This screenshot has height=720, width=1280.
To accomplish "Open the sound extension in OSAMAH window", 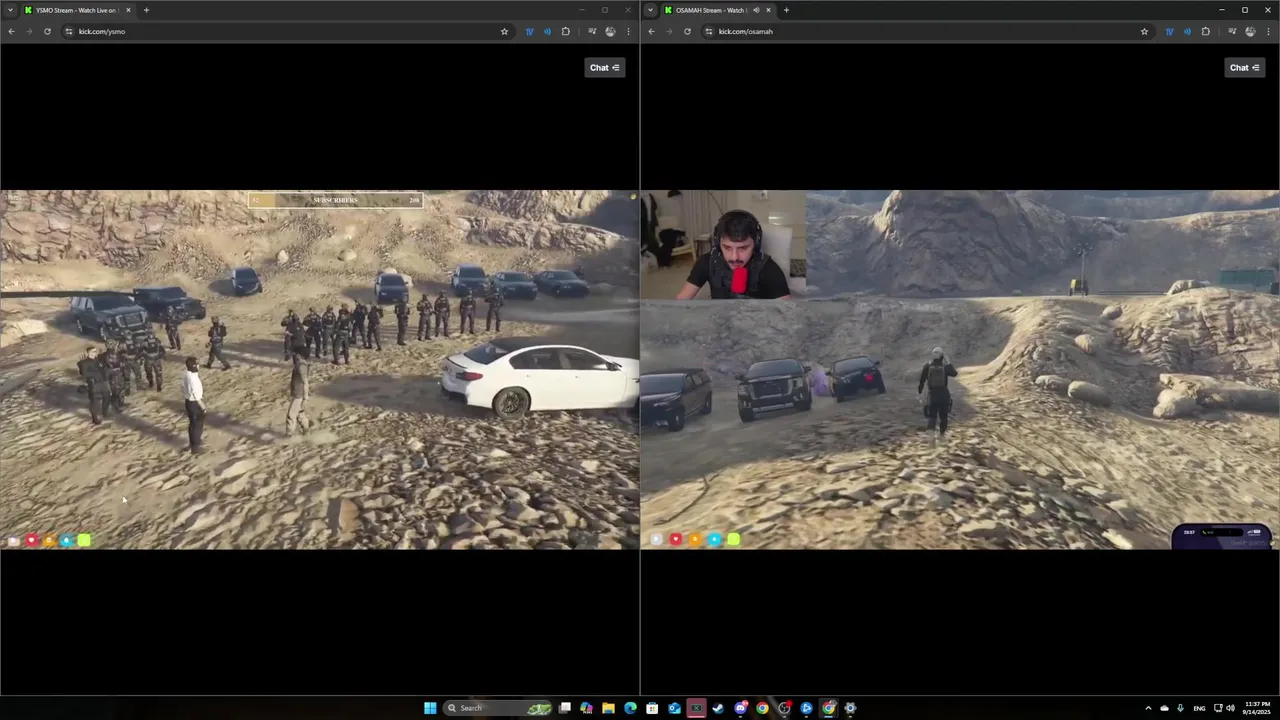I will [1187, 31].
